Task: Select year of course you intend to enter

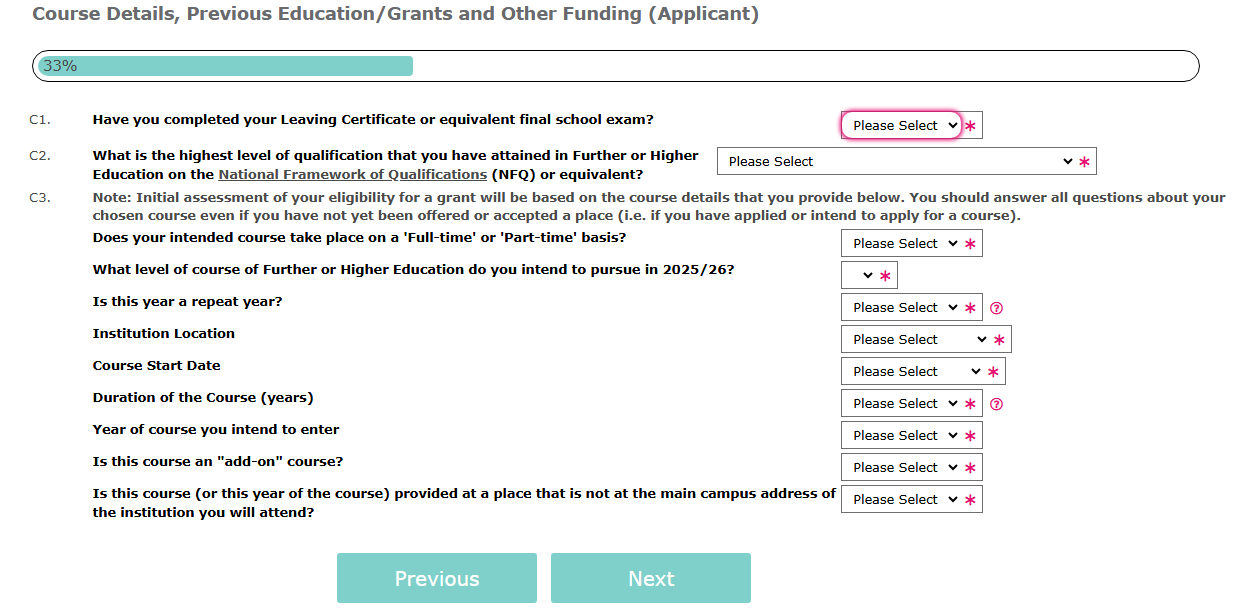Action: [x=901, y=435]
